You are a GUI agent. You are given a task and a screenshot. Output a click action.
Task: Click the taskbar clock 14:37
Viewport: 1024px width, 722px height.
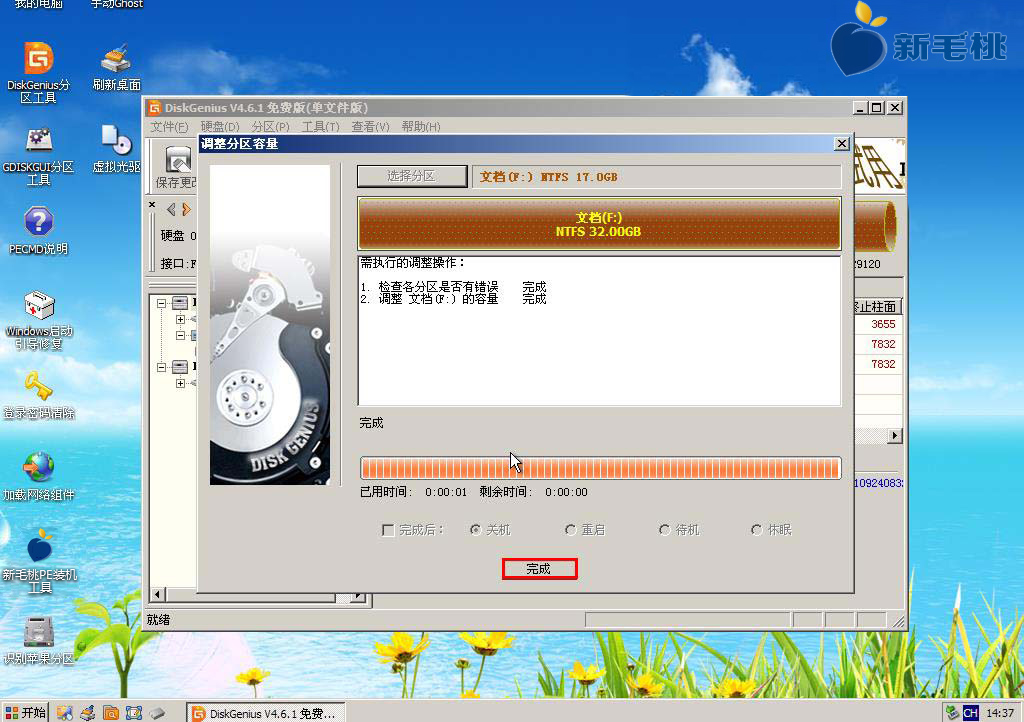click(x=999, y=713)
